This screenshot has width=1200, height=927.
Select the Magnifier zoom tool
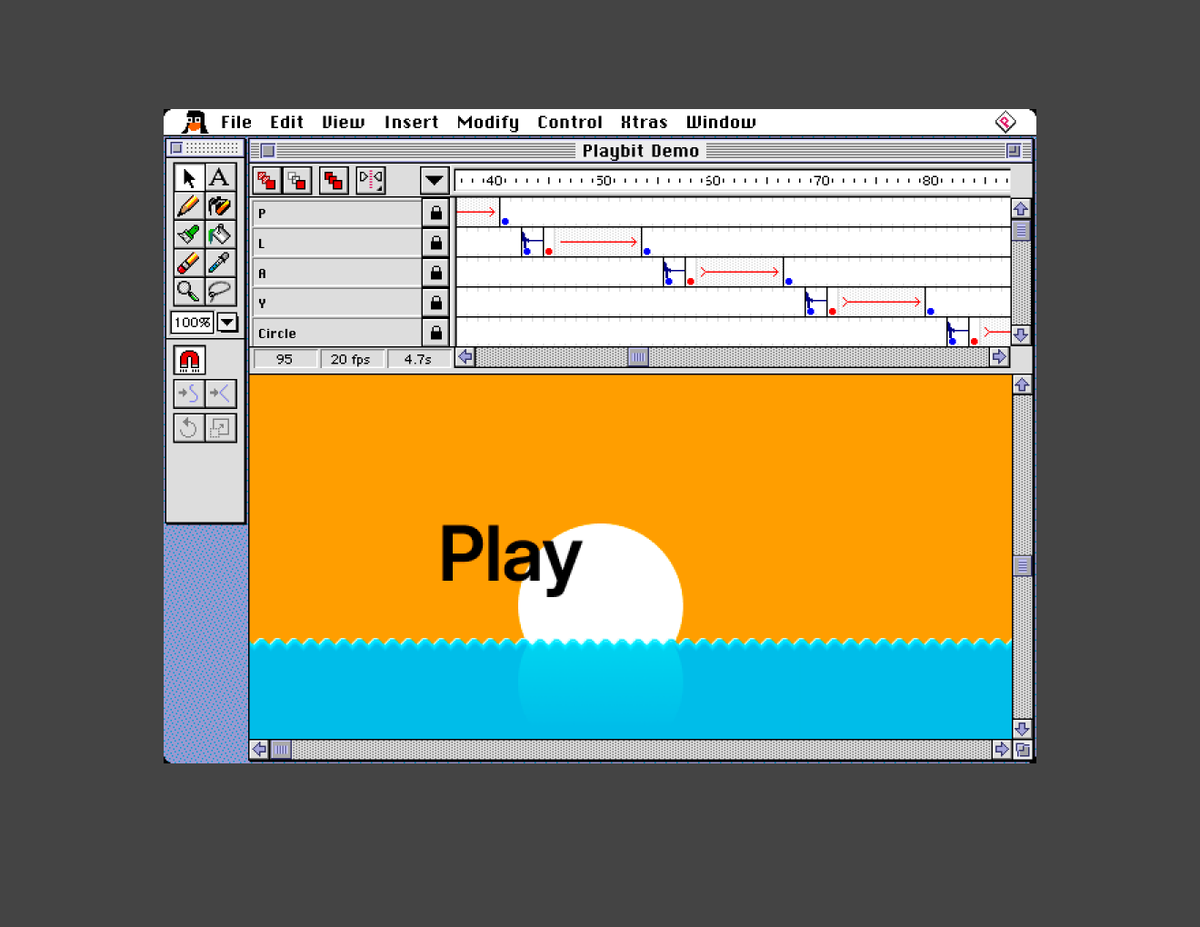point(189,291)
